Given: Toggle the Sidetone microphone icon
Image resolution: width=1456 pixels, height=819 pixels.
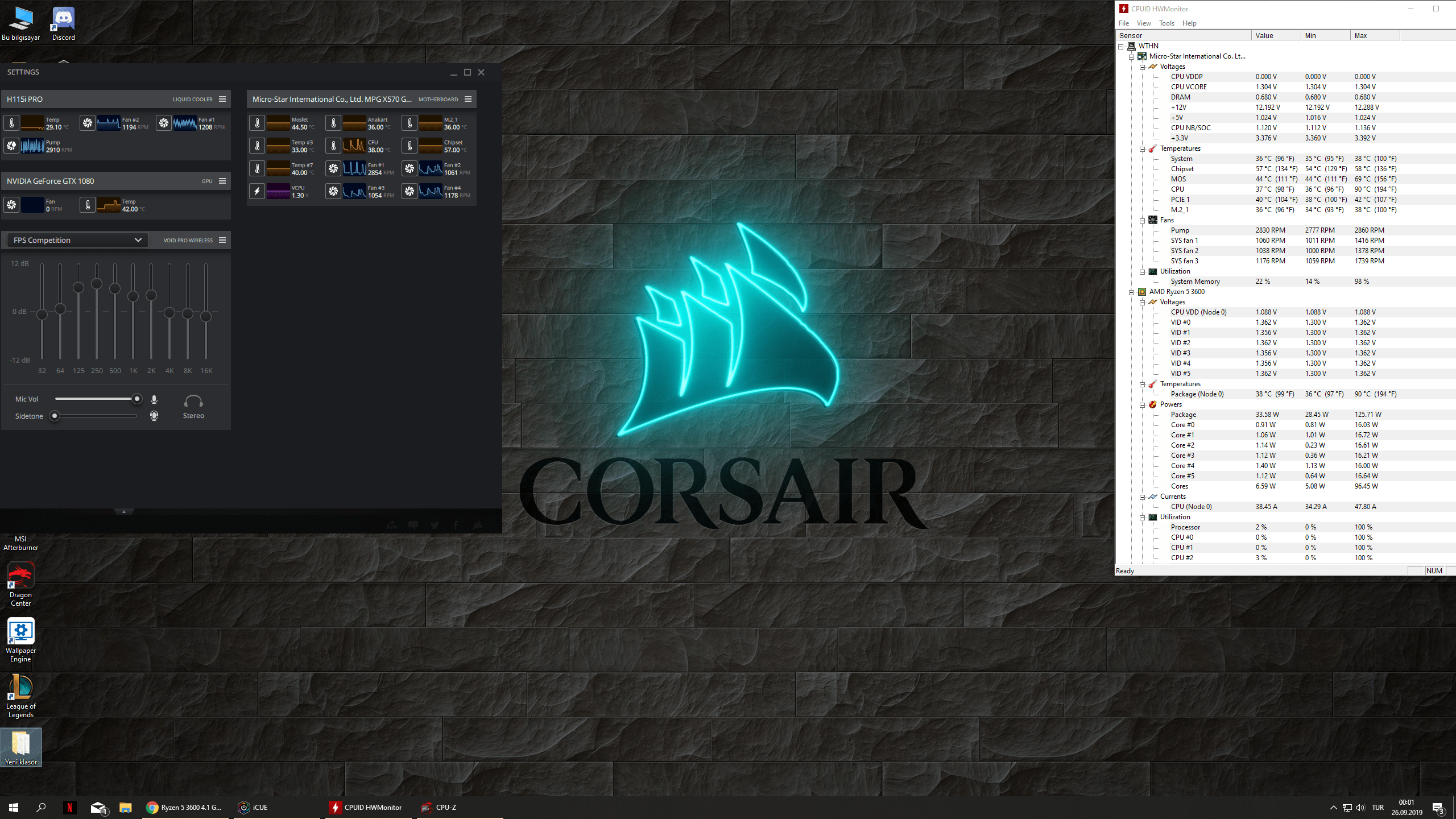Looking at the screenshot, I should pyautogui.click(x=154, y=416).
